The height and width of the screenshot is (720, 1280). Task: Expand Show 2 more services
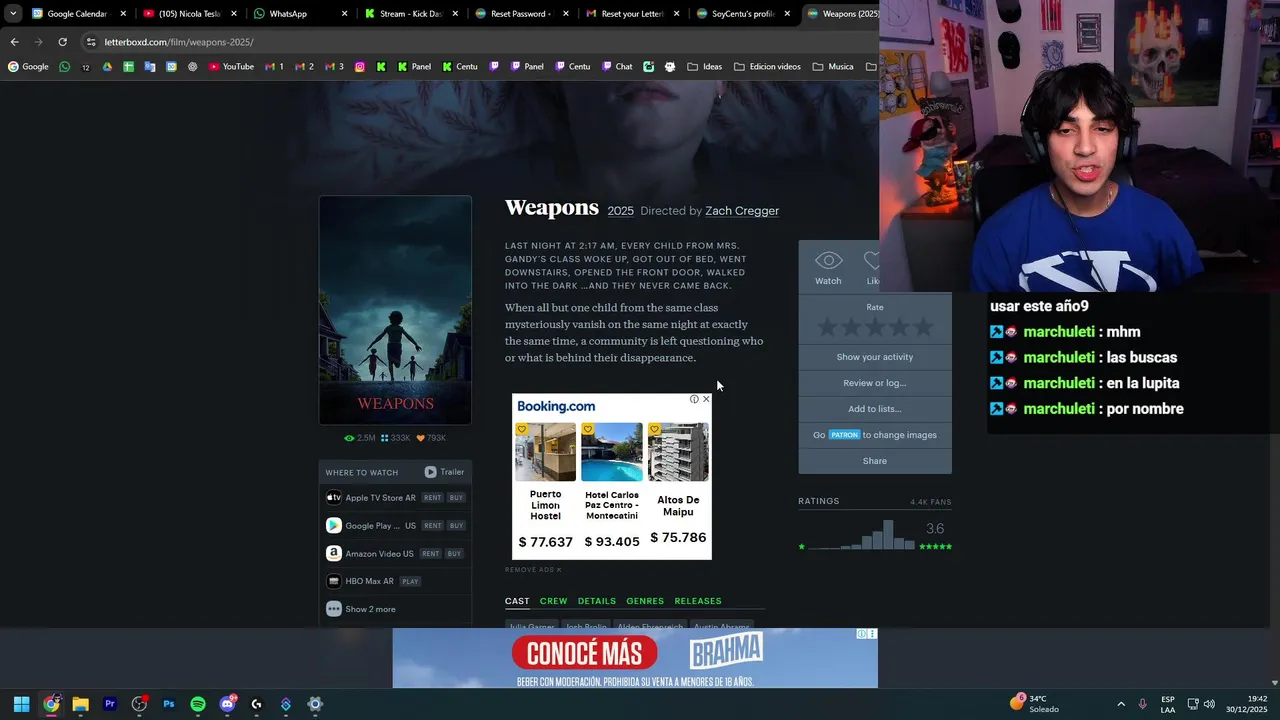(x=361, y=609)
